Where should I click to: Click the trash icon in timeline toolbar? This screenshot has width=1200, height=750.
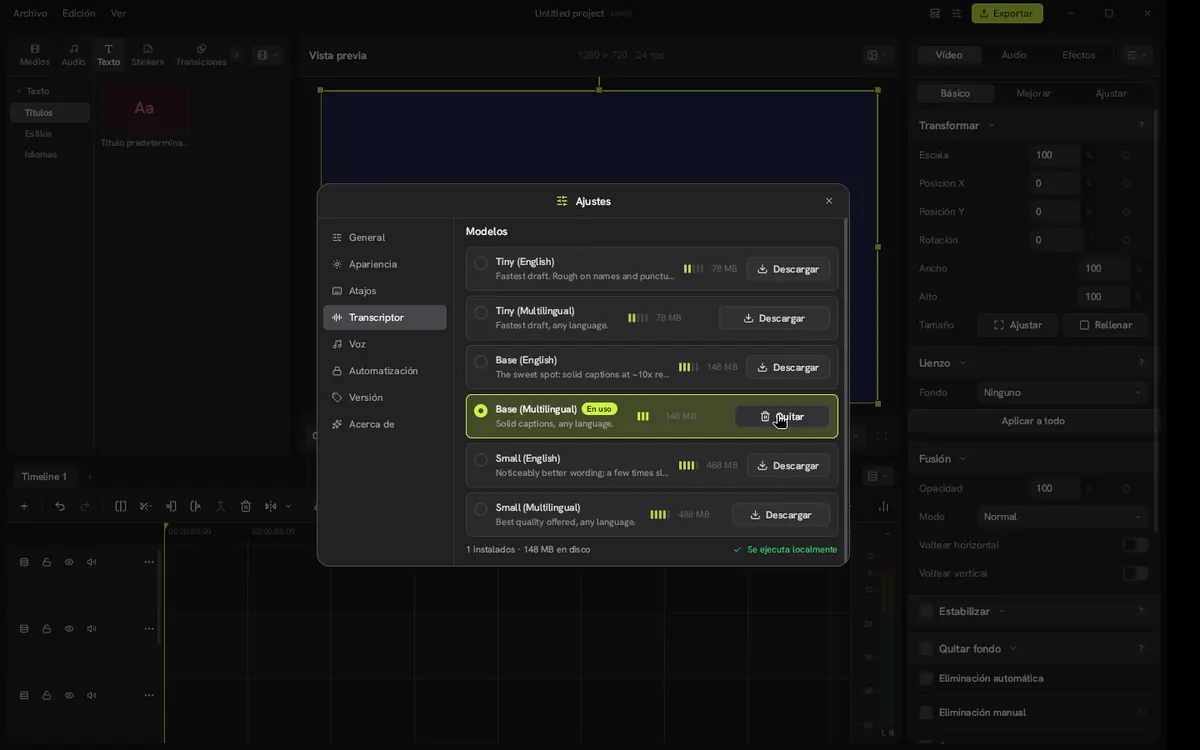245,506
